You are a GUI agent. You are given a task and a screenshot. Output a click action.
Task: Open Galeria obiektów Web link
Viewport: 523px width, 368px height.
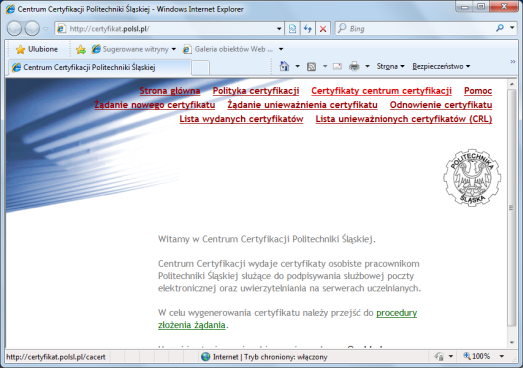pos(228,49)
